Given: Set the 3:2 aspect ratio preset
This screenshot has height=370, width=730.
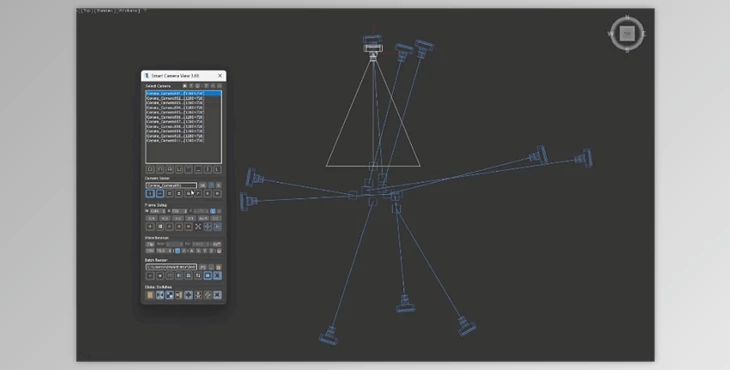Looking at the screenshot, I should (x=178, y=218).
